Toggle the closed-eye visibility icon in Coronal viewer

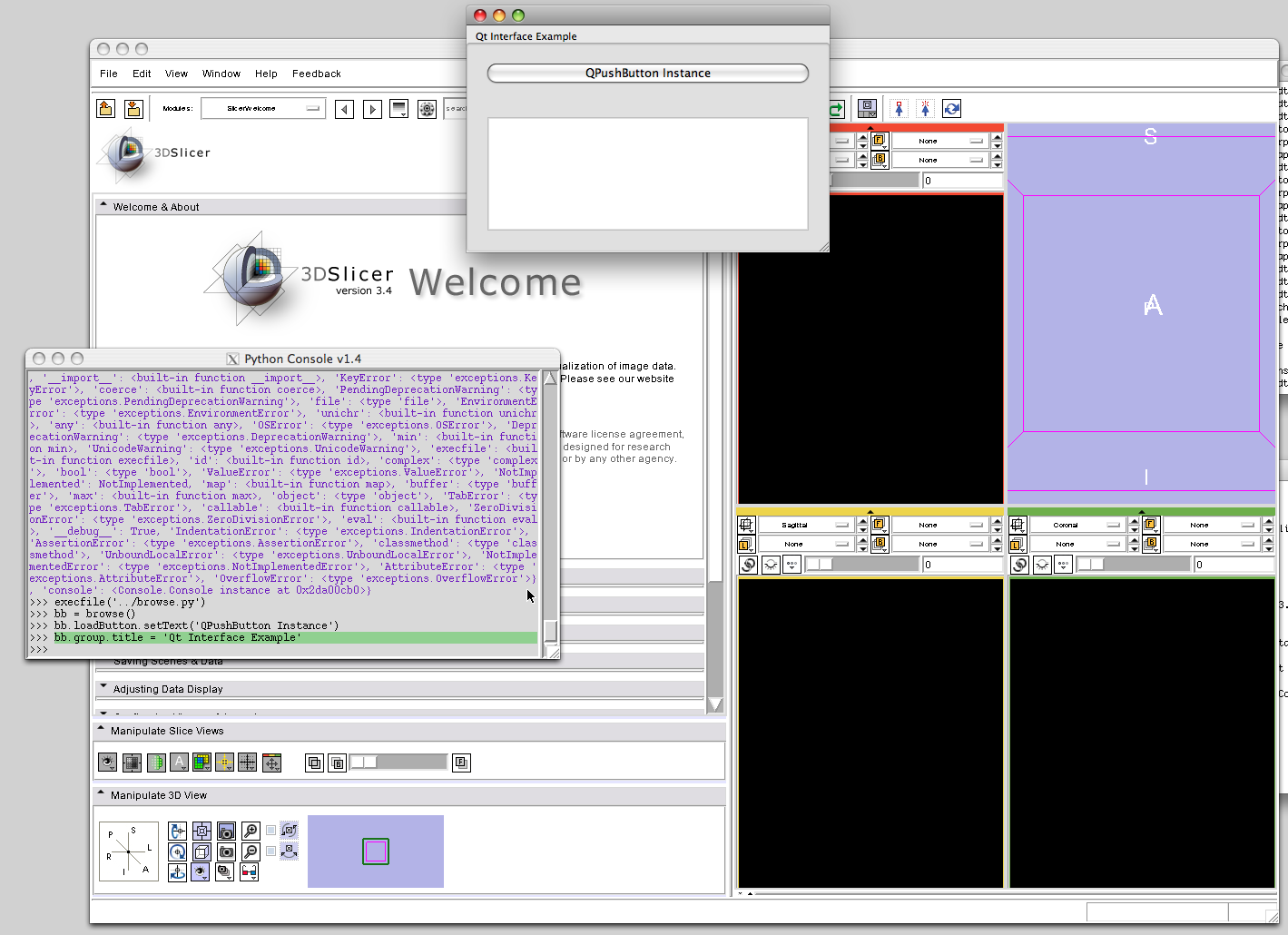1042,565
